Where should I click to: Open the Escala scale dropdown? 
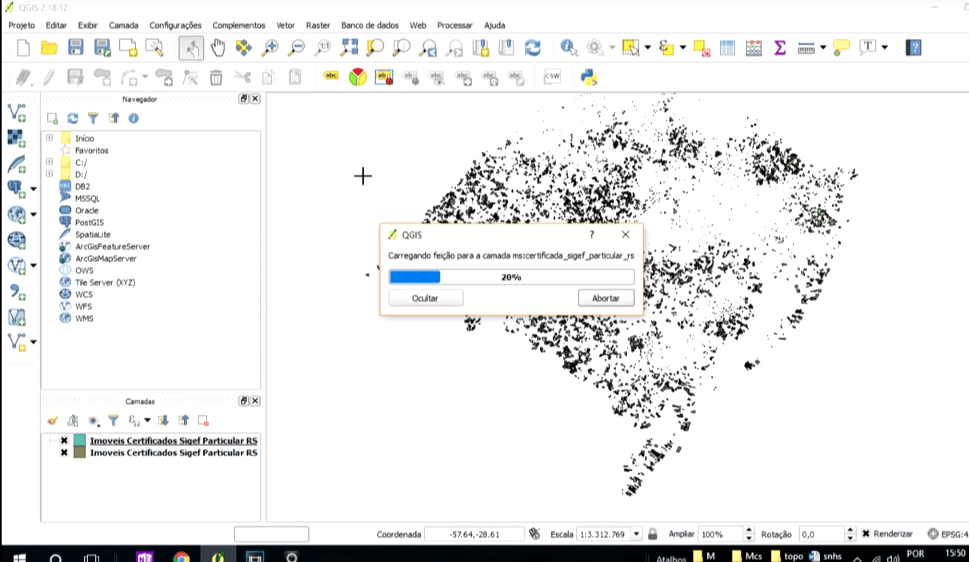[636, 534]
